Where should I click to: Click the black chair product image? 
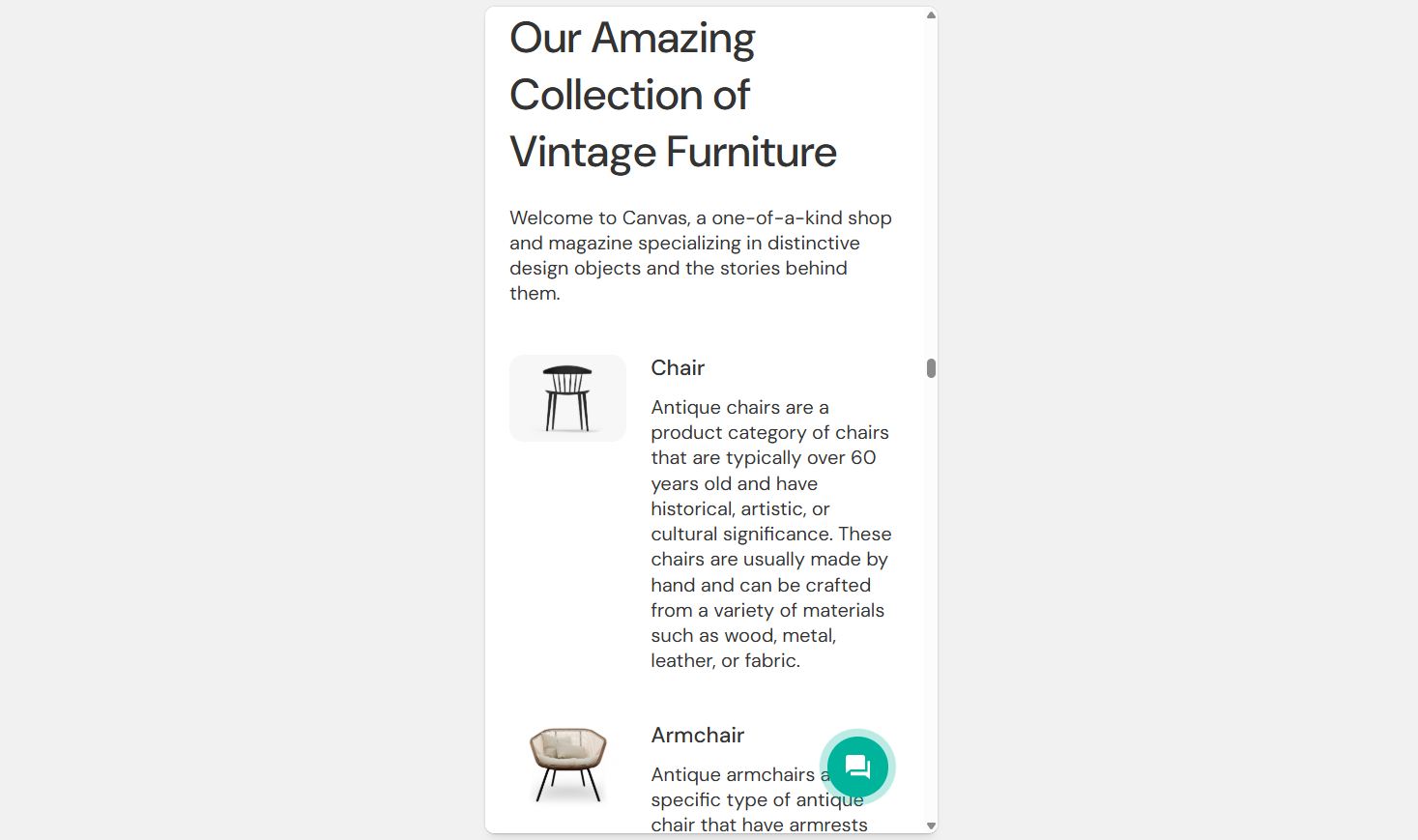(567, 398)
